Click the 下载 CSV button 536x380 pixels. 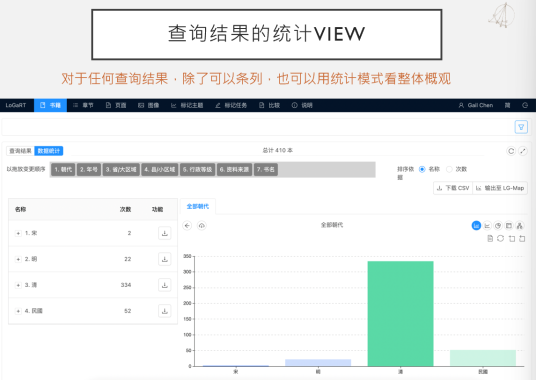point(453,188)
